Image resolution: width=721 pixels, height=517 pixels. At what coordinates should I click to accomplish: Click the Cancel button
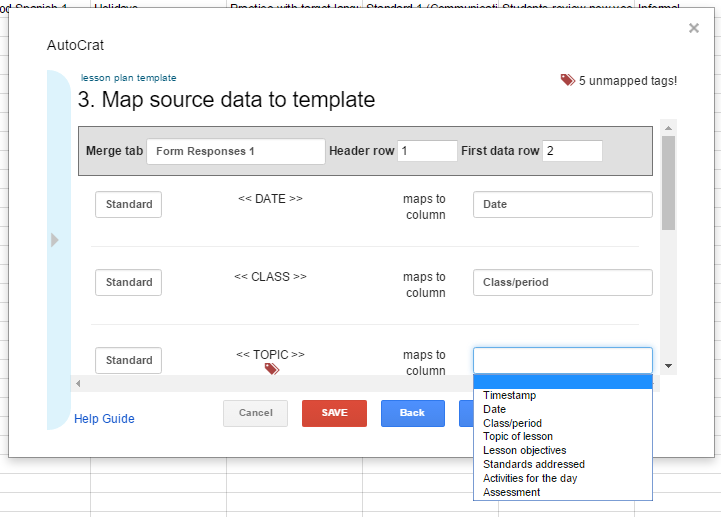(256, 413)
